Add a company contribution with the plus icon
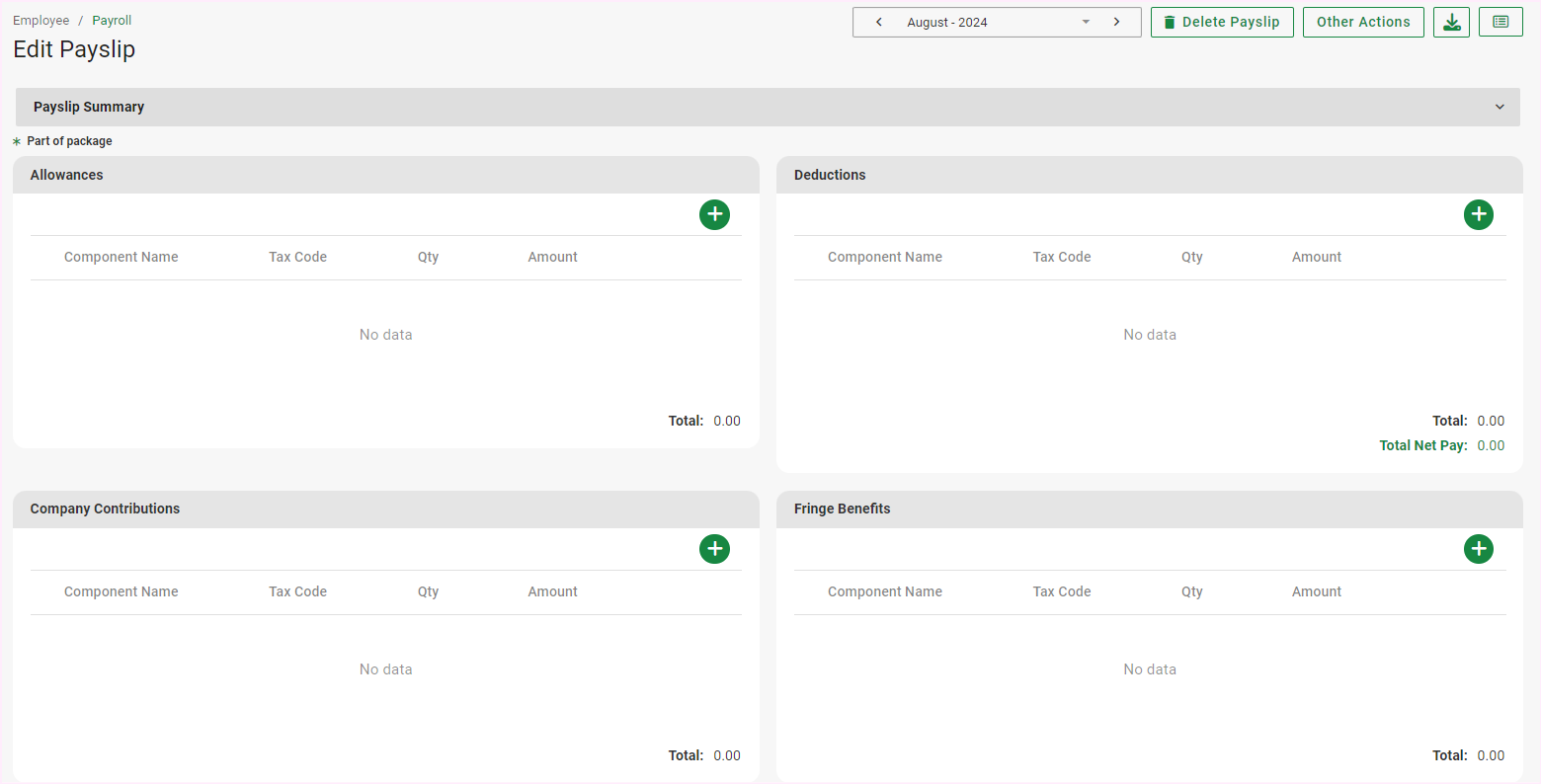Screen dimensions: 1541x784 [714, 549]
